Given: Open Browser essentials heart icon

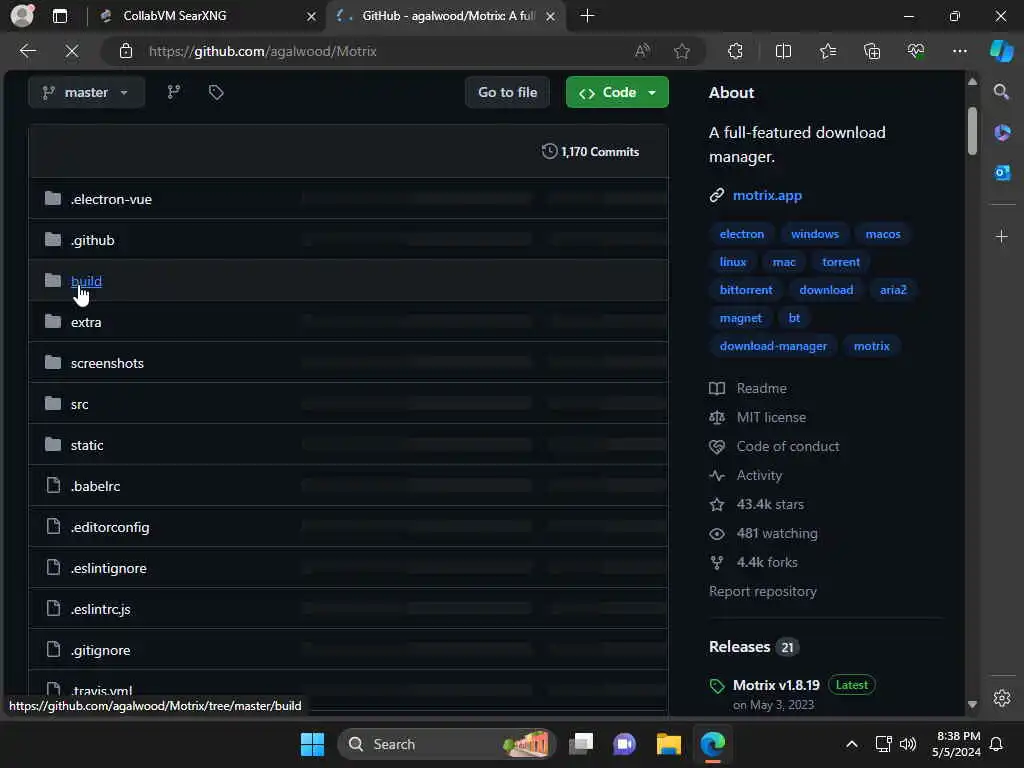Looking at the screenshot, I should pos(916,51).
